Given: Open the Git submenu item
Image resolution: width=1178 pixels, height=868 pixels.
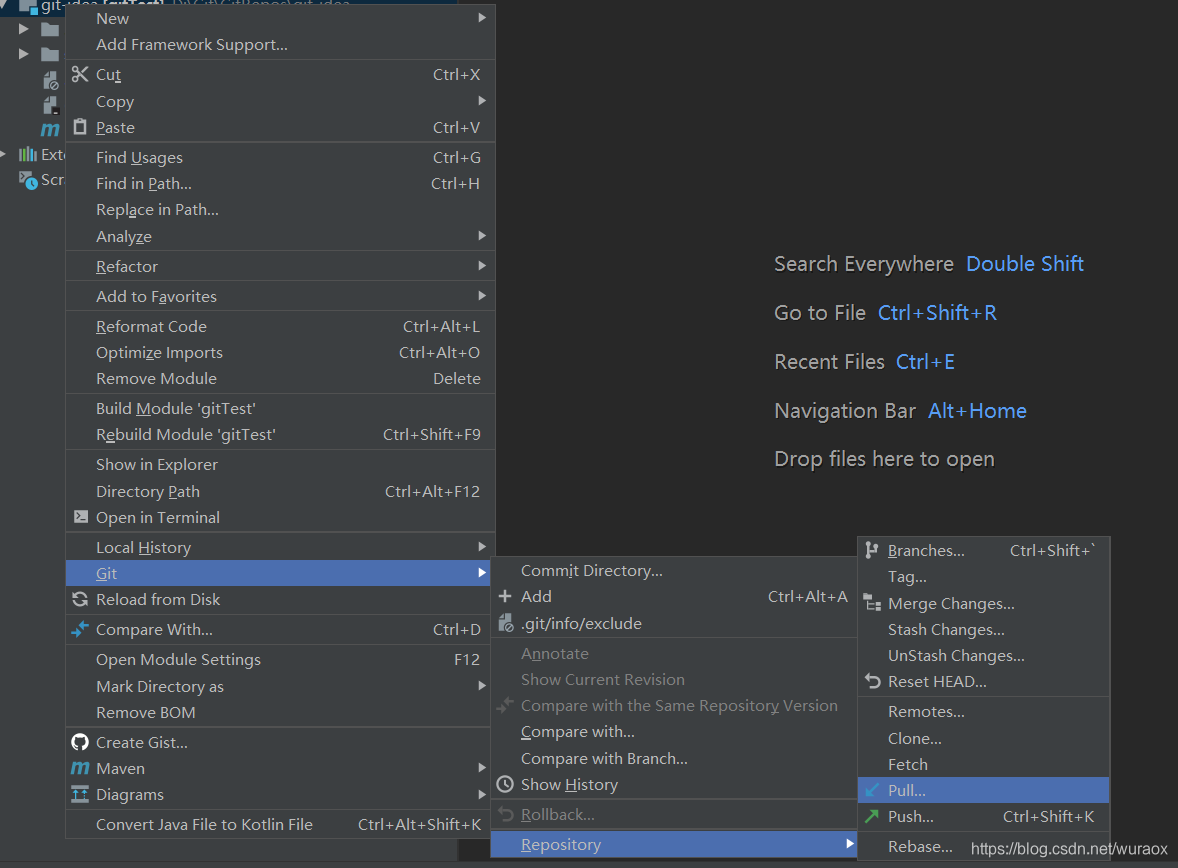Looking at the screenshot, I should click(278, 573).
